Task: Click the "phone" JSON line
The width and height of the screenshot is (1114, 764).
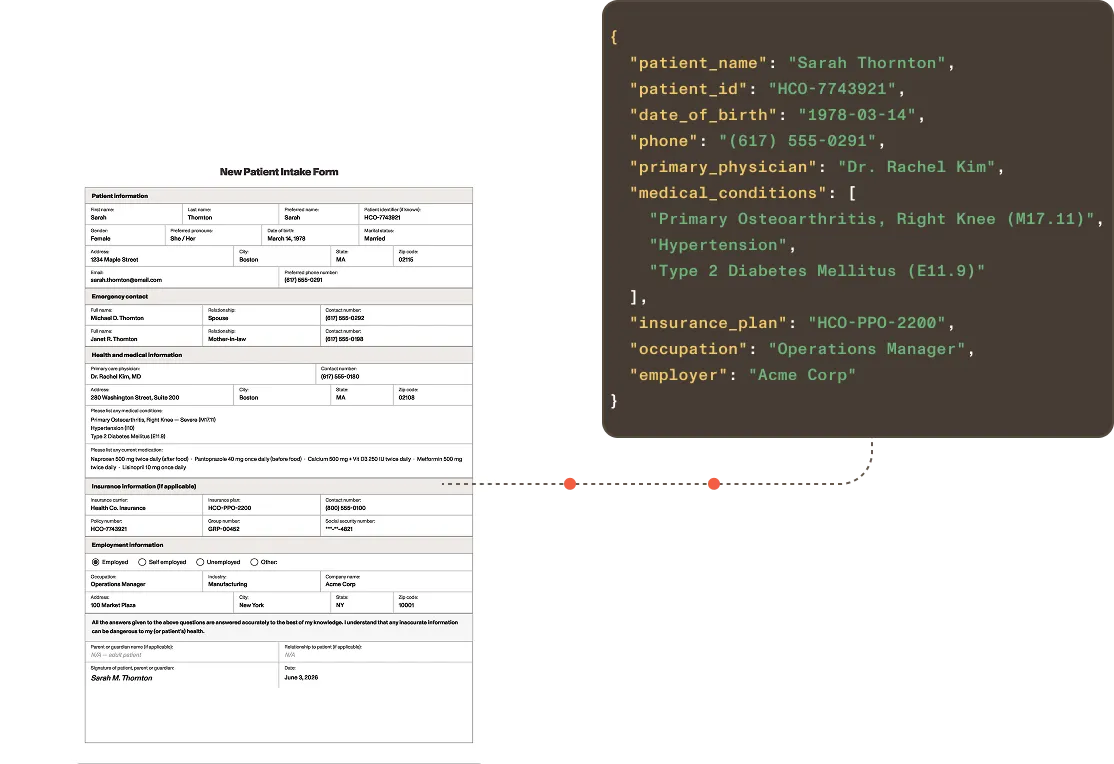Action: (757, 141)
